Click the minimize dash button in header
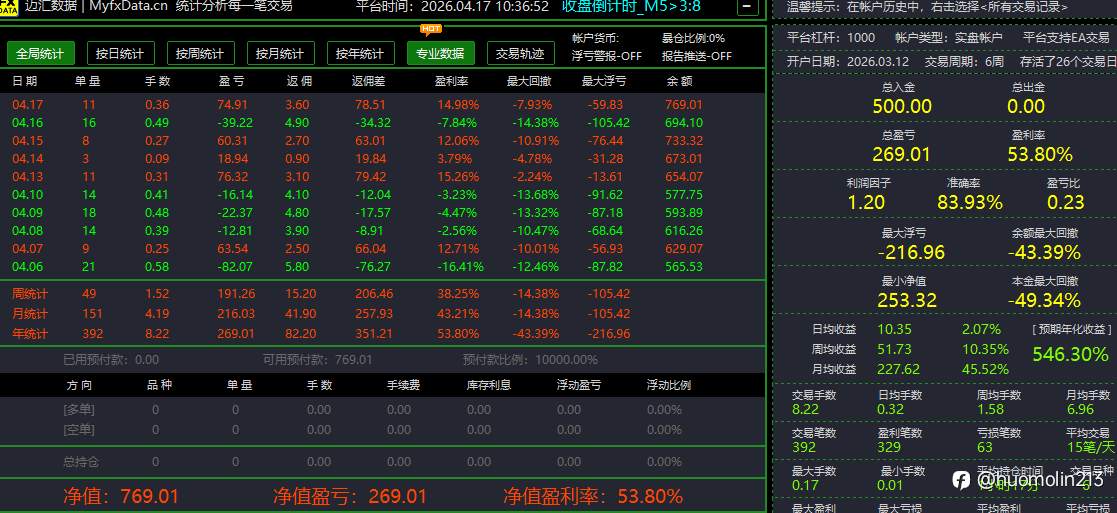 747,6
